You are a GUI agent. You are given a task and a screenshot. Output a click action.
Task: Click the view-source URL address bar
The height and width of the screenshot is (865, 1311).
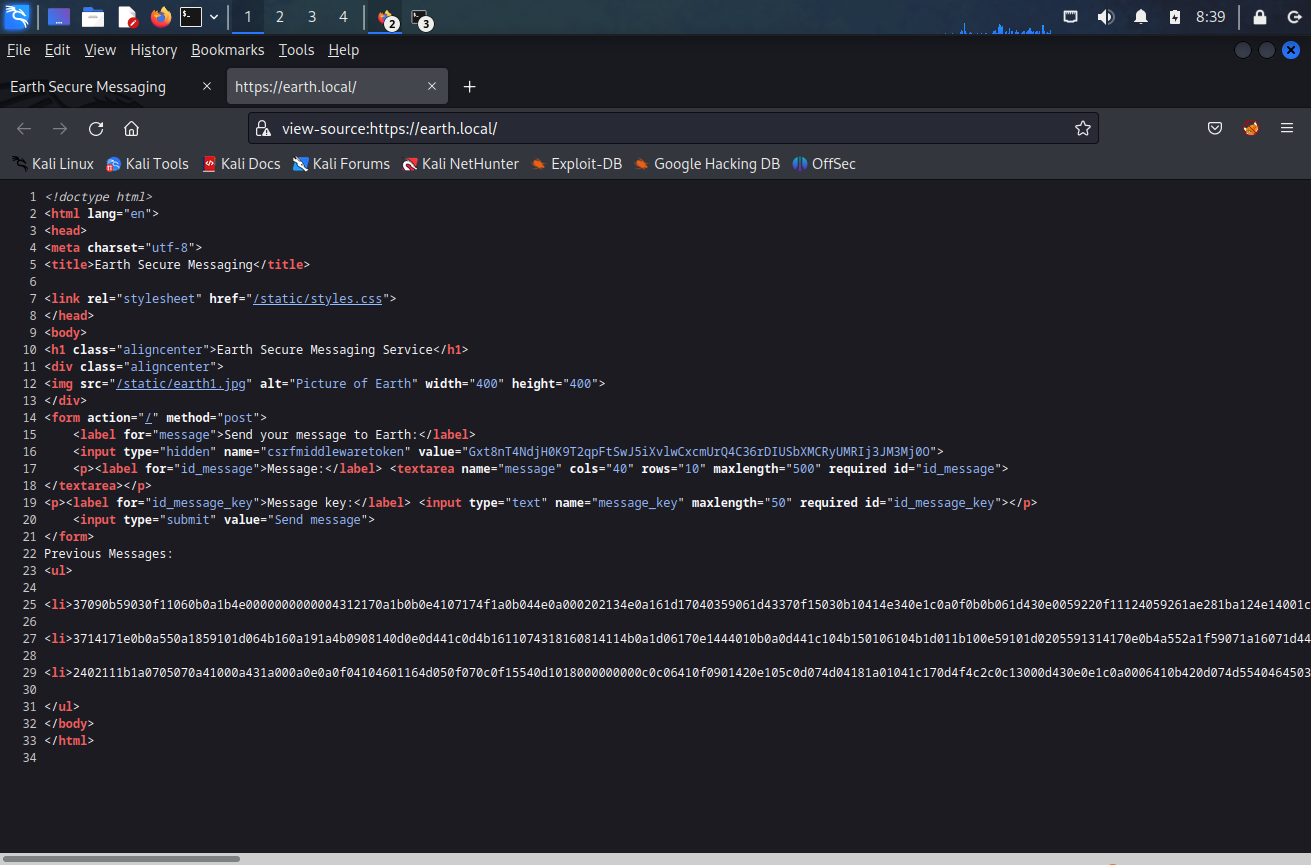673,128
